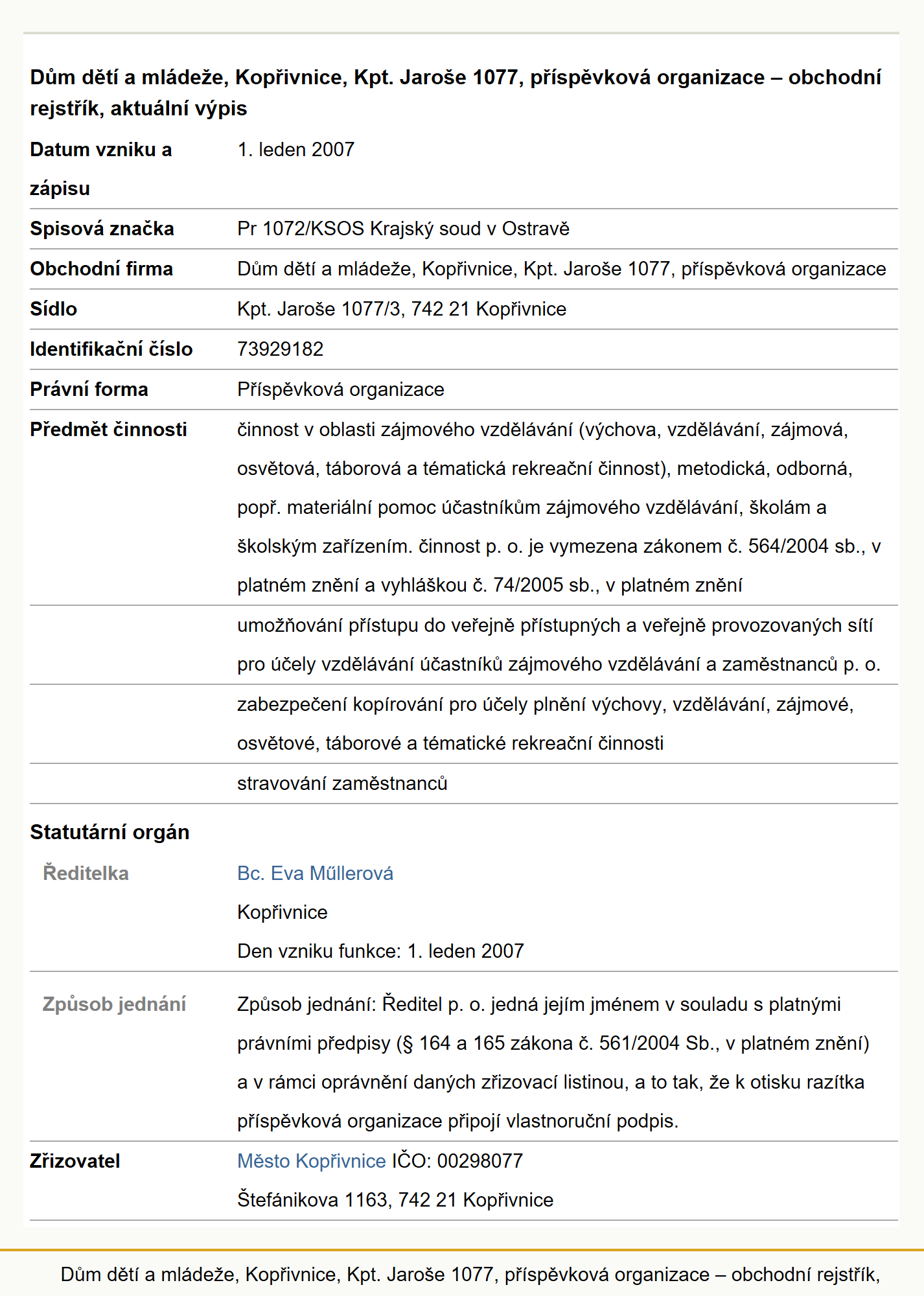Select the identification number 73929182
Screen dimensions: 924x1296
[x=280, y=349]
